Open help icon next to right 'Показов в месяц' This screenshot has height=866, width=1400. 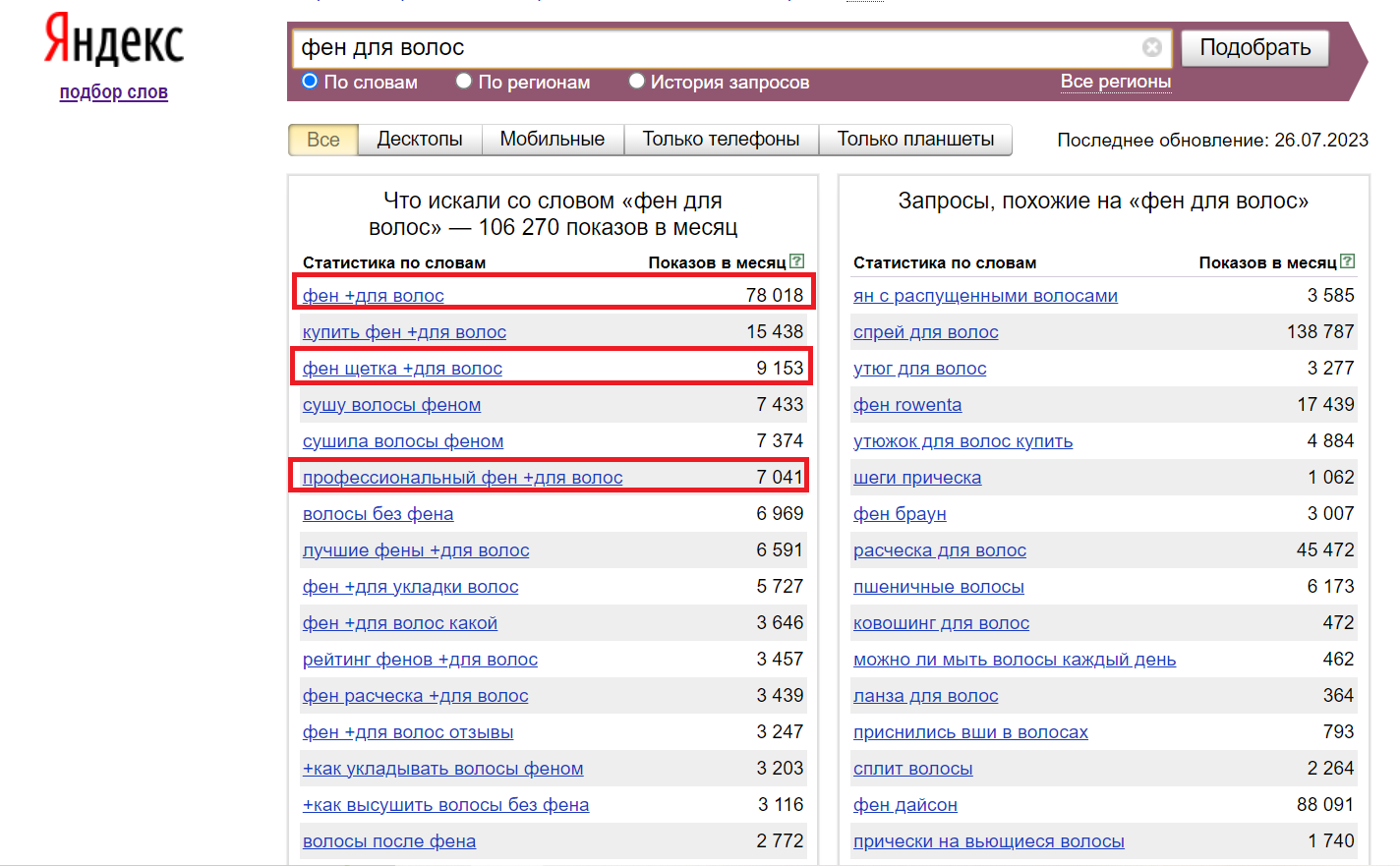tap(1348, 261)
